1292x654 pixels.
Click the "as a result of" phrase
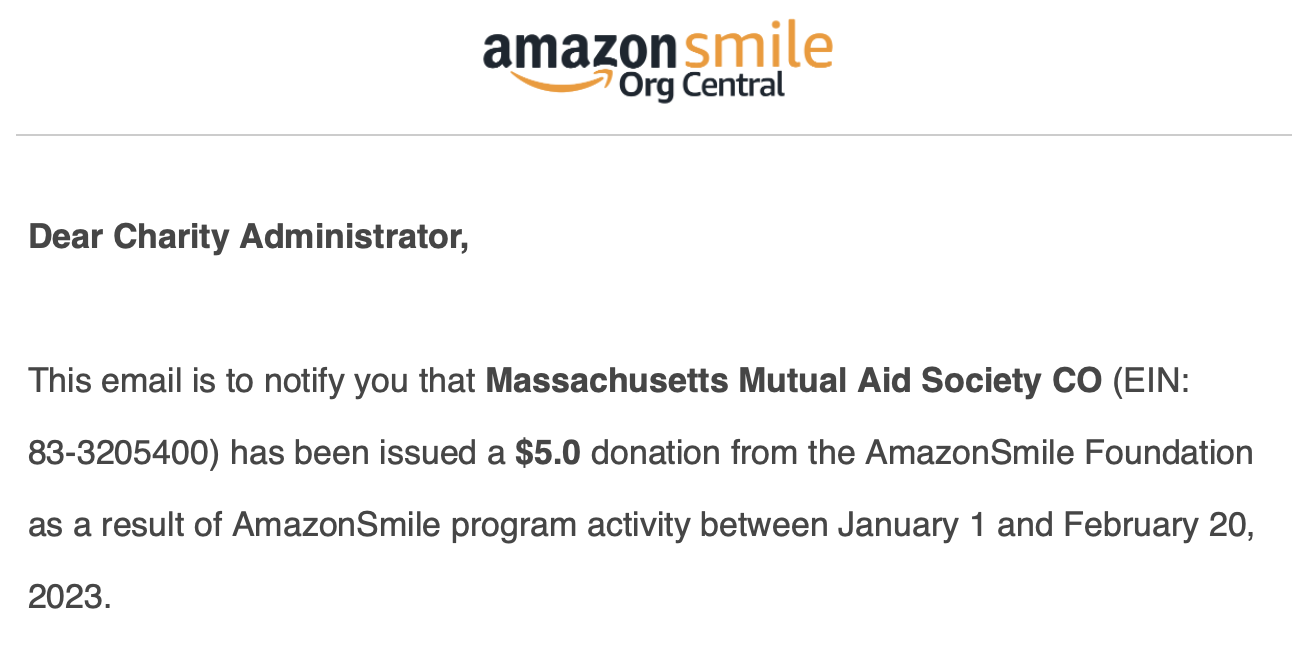[125, 525]
